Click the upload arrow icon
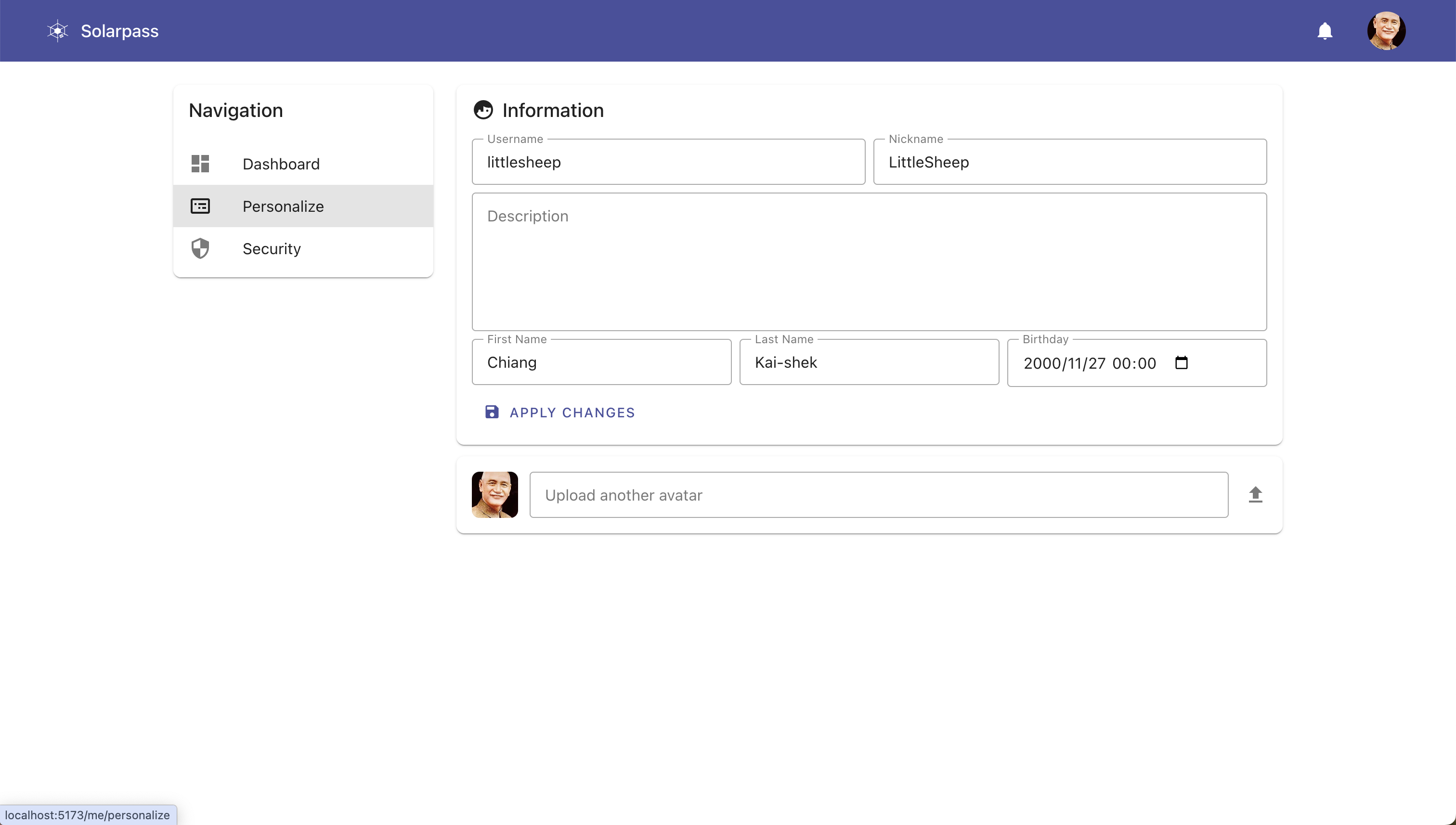Viewport: 1456px width, 825px height. (1255, 495)
